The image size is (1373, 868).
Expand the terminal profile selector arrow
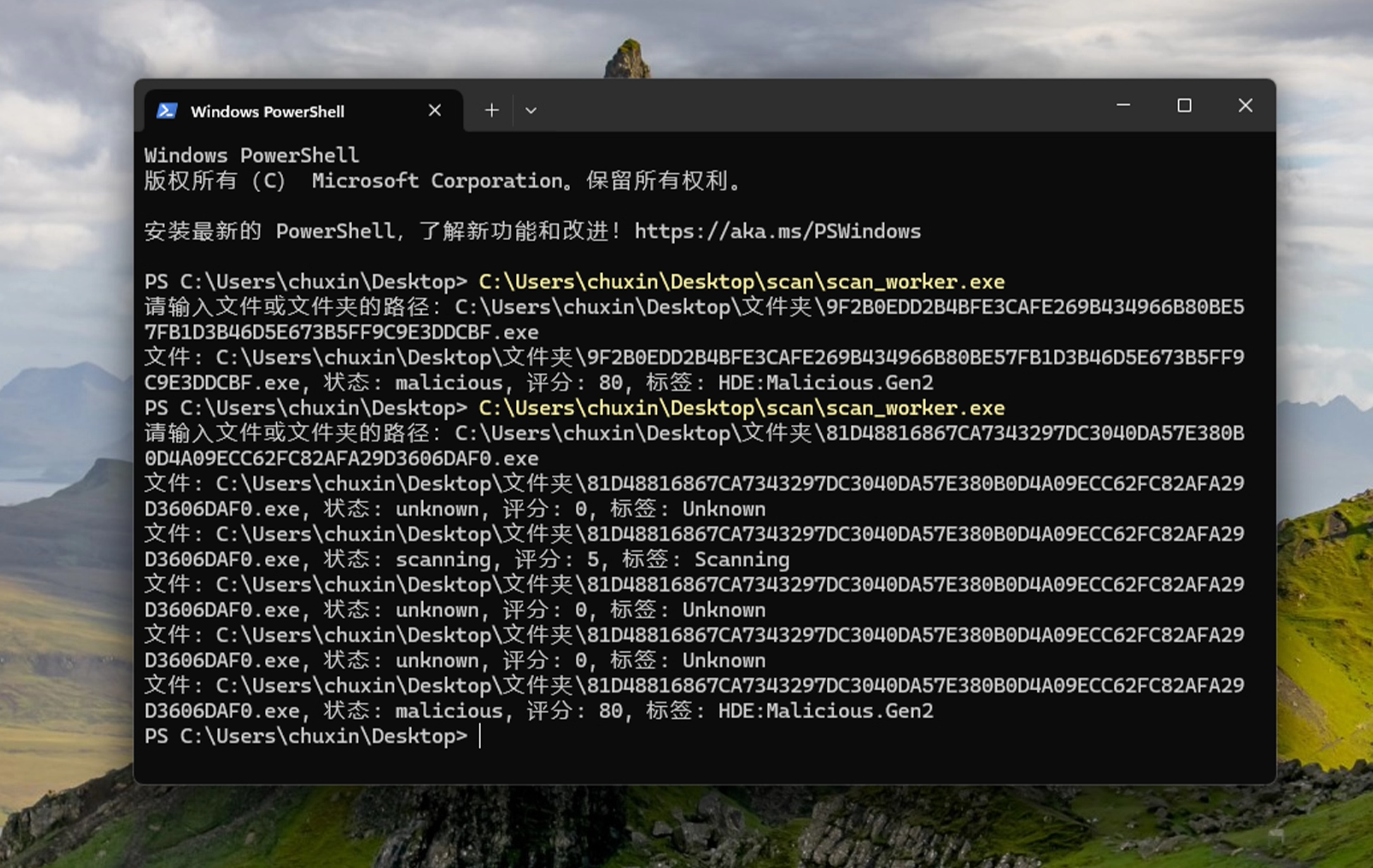(531, 109)
